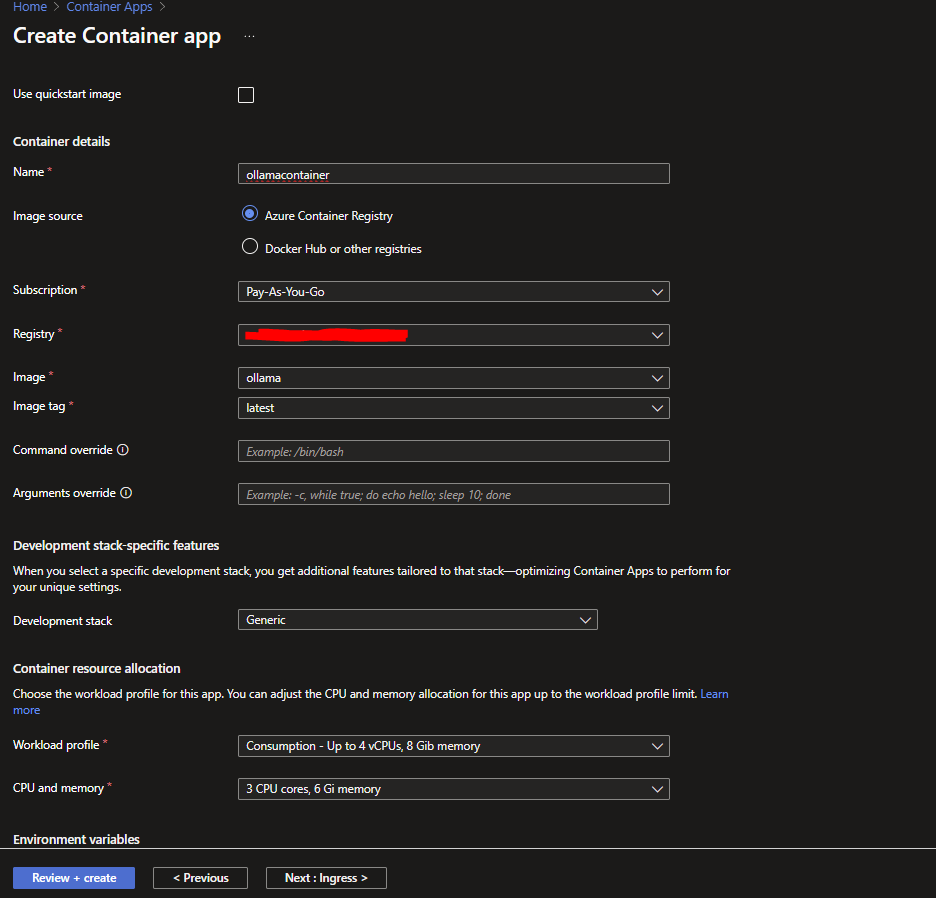The image size is (936, 898).
Task: Expand the CPU and memory dropdown
Action: (x=453, y=789)
